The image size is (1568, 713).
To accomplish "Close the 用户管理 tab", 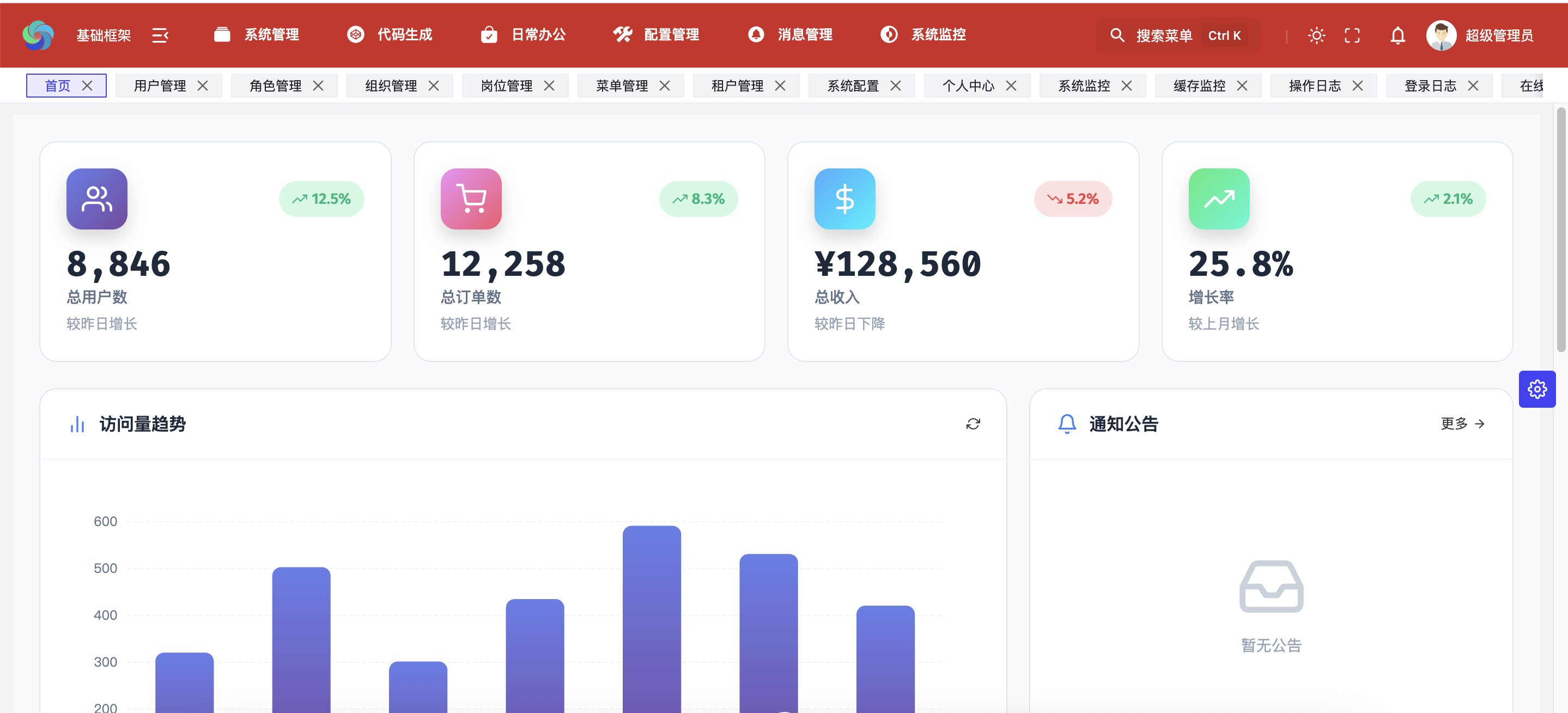I will click(203, 86).
